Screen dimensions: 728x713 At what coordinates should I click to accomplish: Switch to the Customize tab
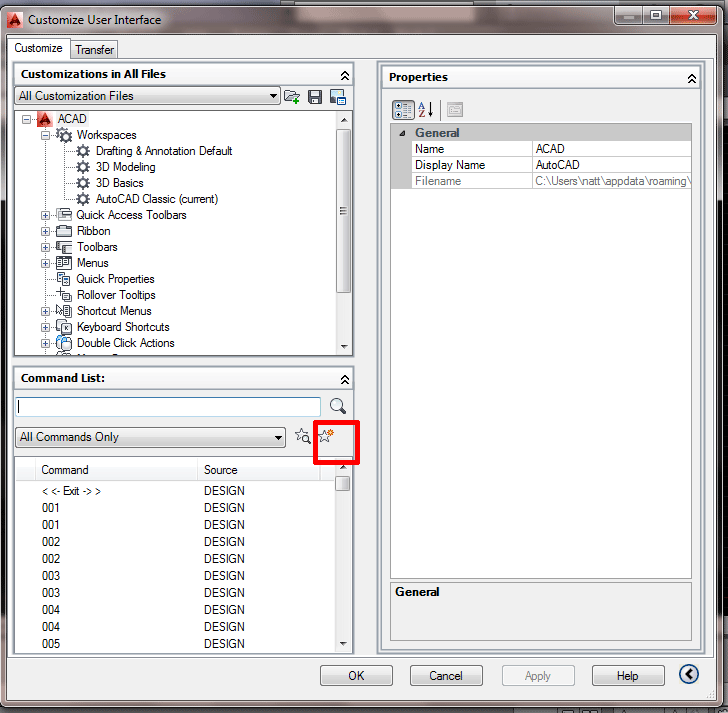click(39, 48)
